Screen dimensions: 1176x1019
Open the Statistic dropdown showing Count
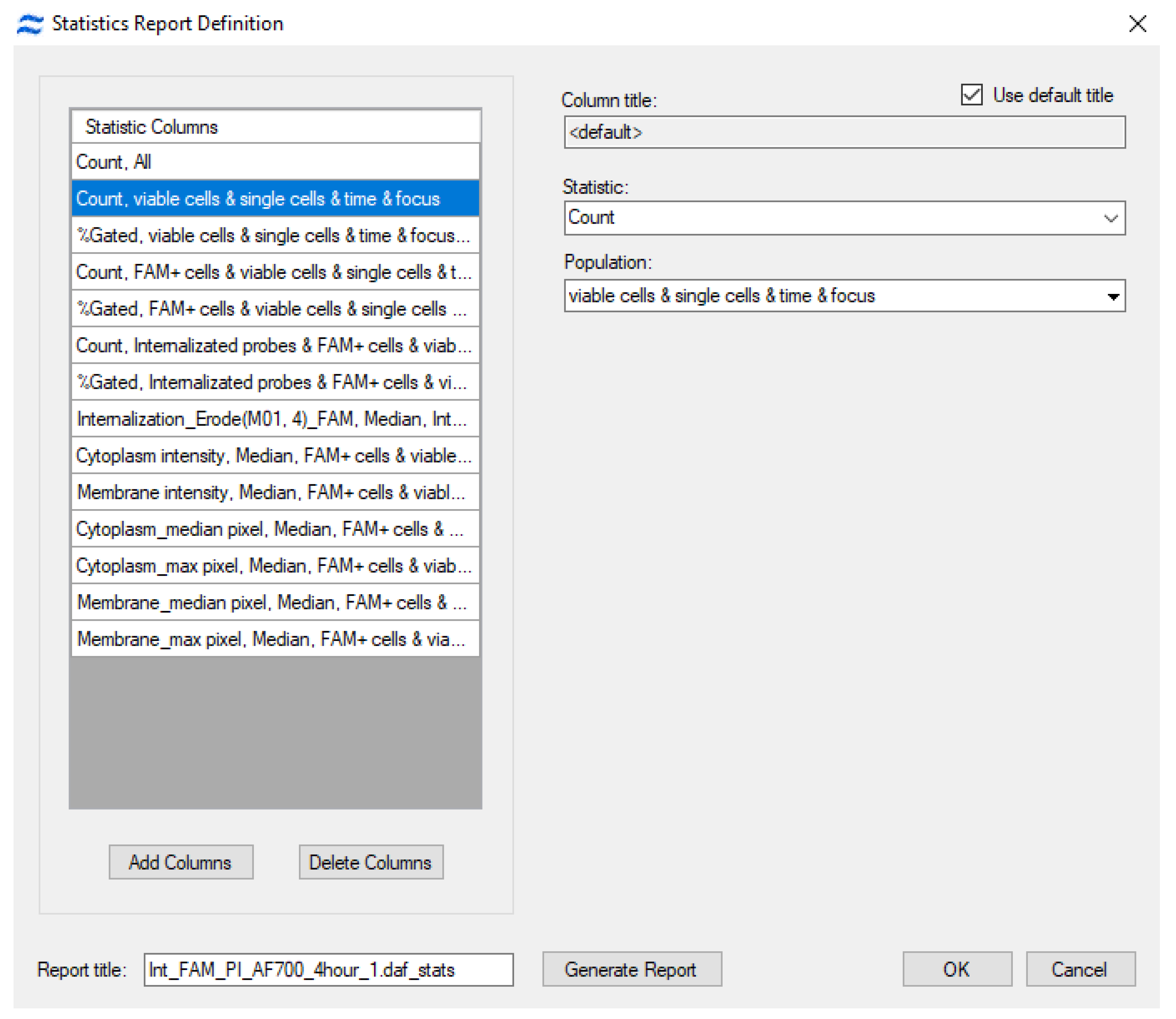click(841, 218)
